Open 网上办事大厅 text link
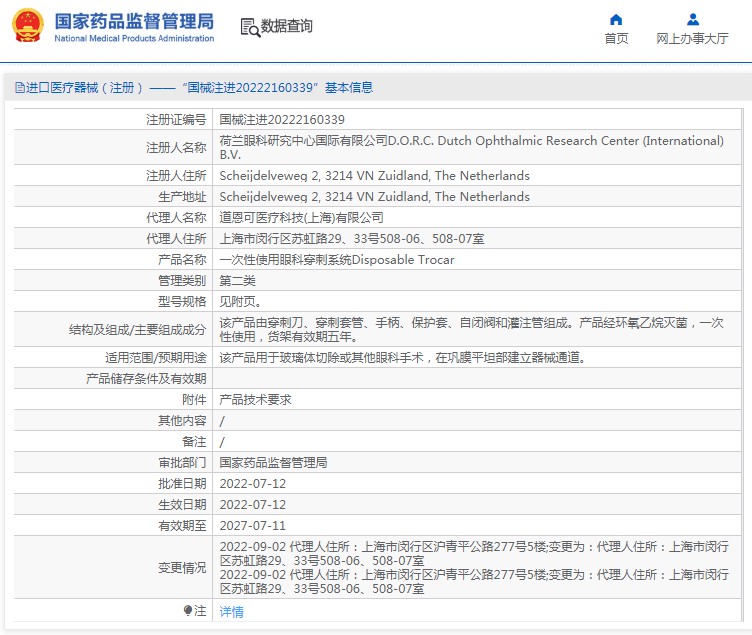The width and height of the screenshot is (752, 635). click(693, 38)
